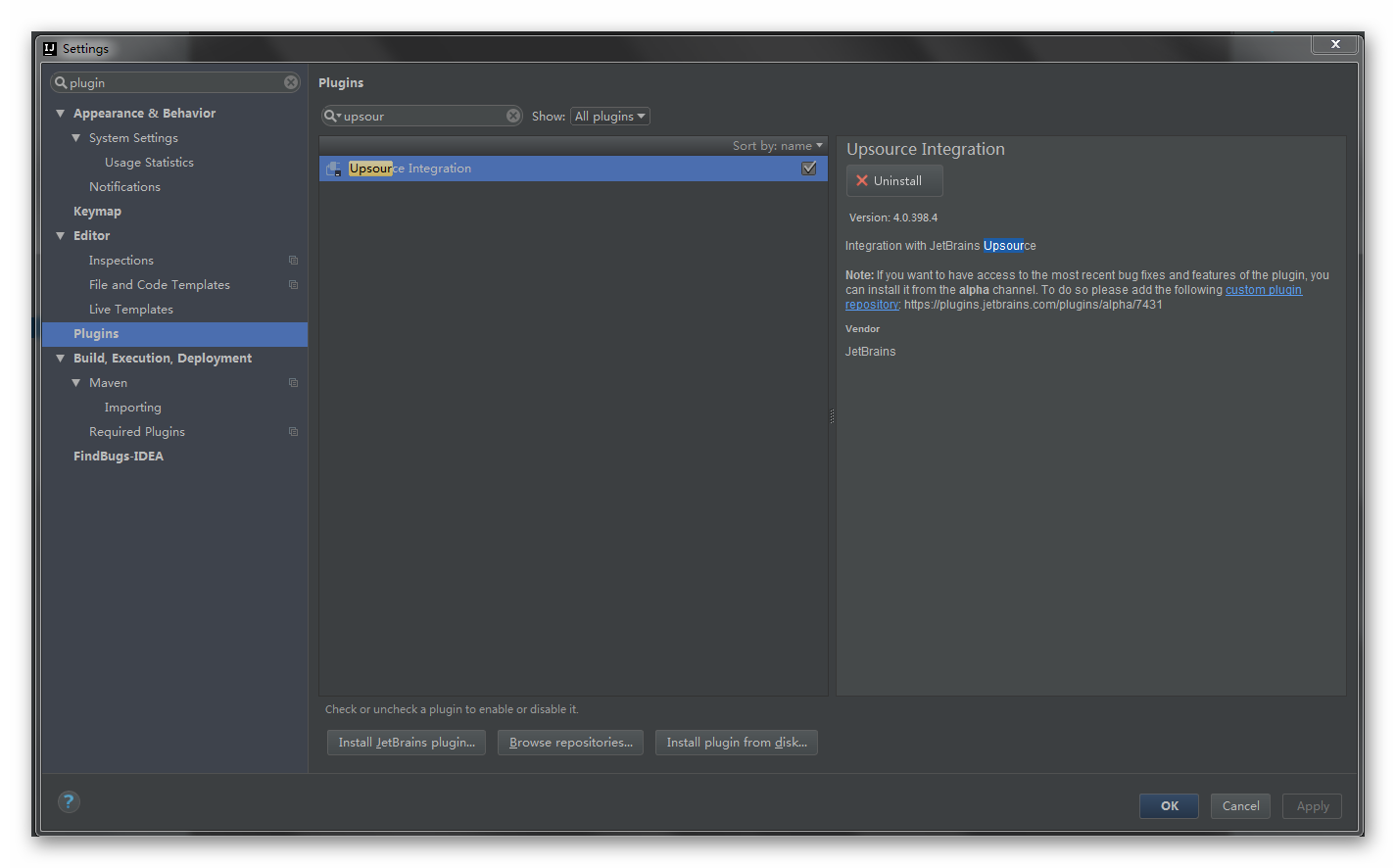1396x868 pixels.
Task: Open the Sort by name dropdown
Action: pos(778,146)
